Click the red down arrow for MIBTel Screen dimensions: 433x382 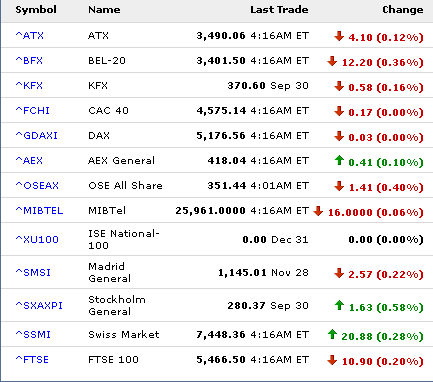point(318,211)
